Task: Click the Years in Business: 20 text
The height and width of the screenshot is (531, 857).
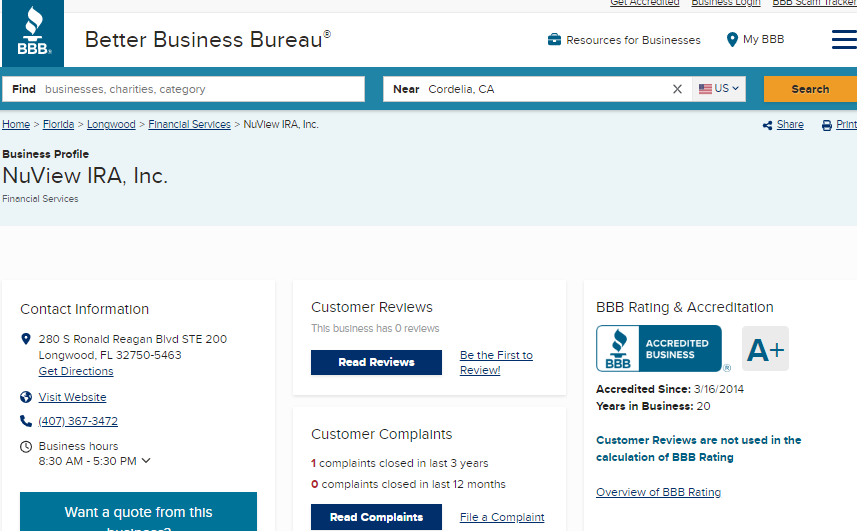Action: pyautogui.click(x=653, y=406)
